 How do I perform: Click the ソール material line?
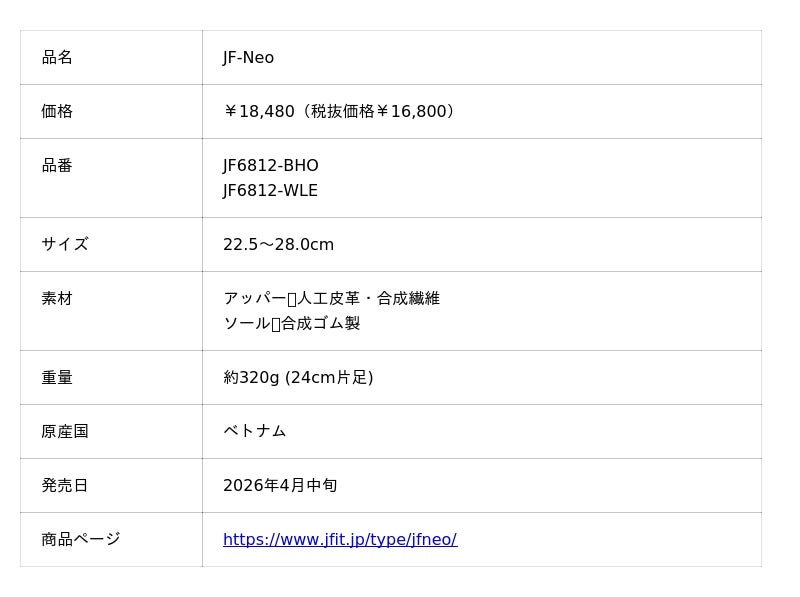(x=291, y=324)
